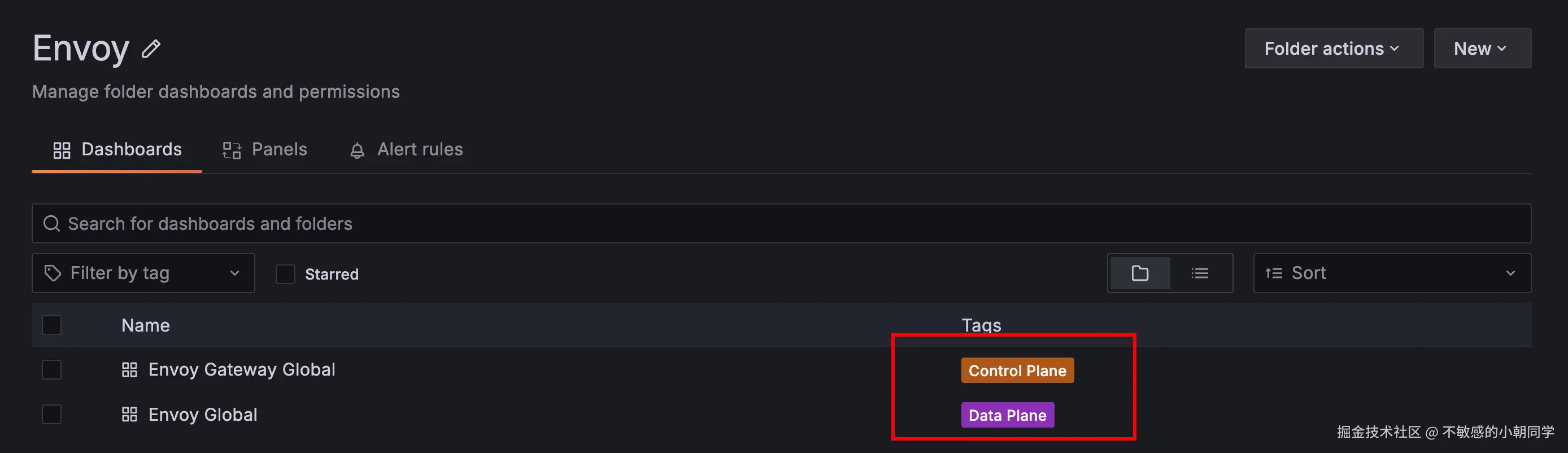Click the tag icon in Filter by tag
This screenshot has height=453, width=1568.
pos(53,273)
